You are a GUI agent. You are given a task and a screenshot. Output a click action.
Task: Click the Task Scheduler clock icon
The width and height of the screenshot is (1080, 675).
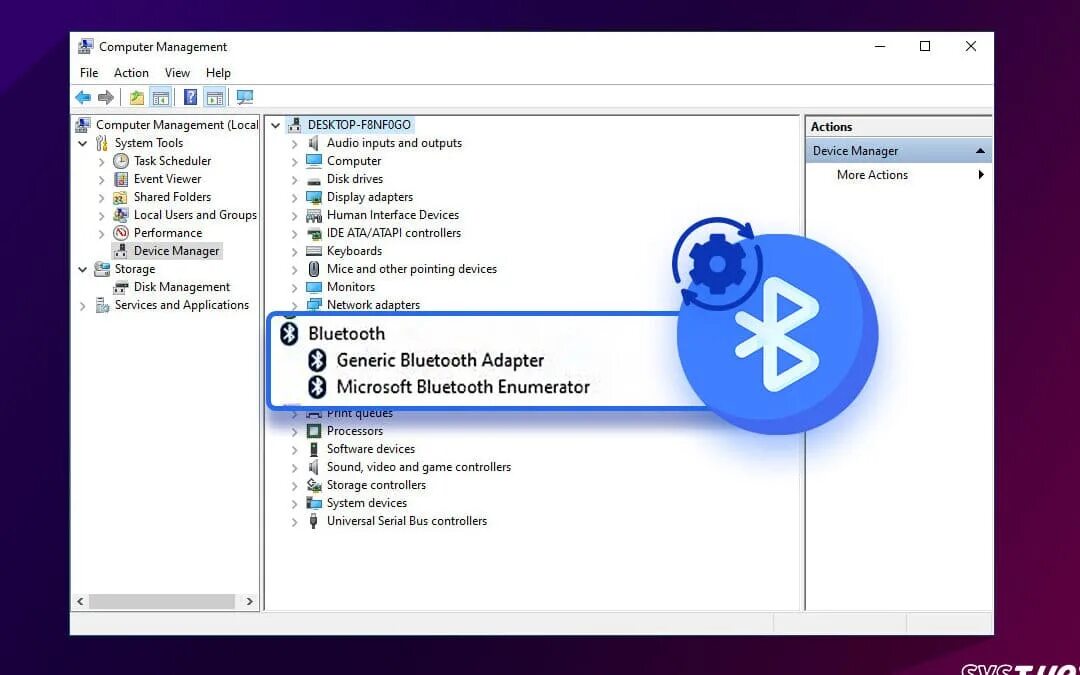121,161
